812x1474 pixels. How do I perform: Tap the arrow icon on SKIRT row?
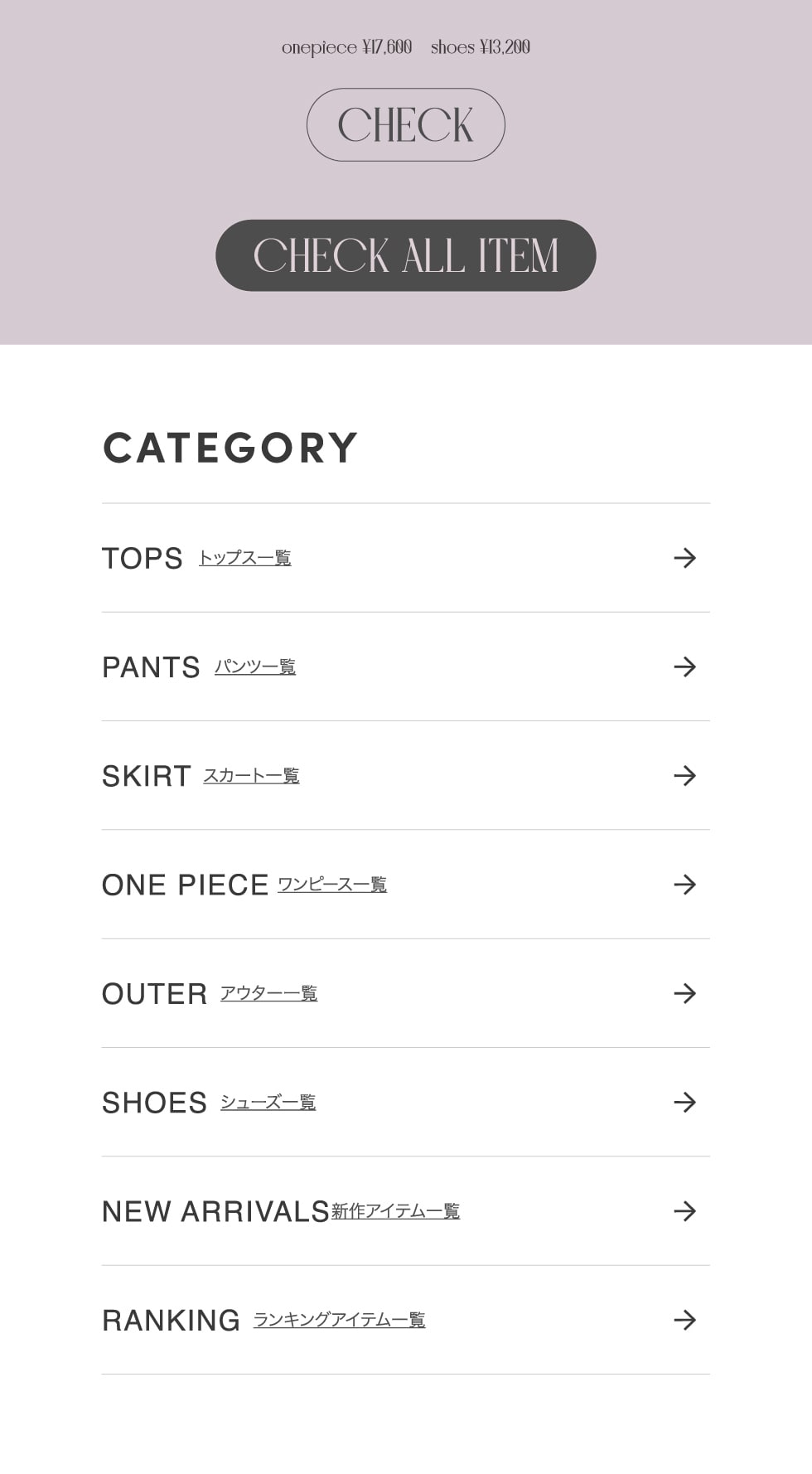click(684, 775)
